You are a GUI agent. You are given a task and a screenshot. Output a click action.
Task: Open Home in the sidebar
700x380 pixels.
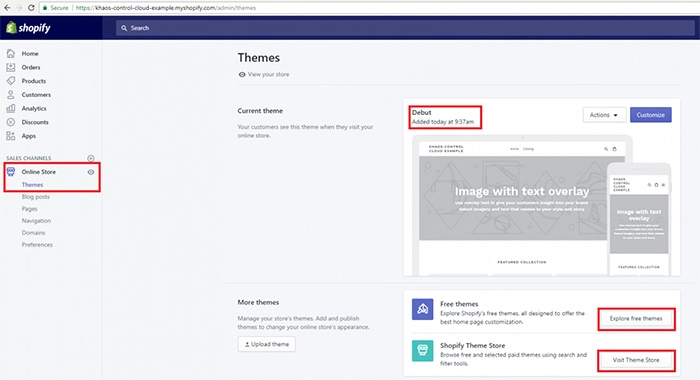tap(30, 54)
